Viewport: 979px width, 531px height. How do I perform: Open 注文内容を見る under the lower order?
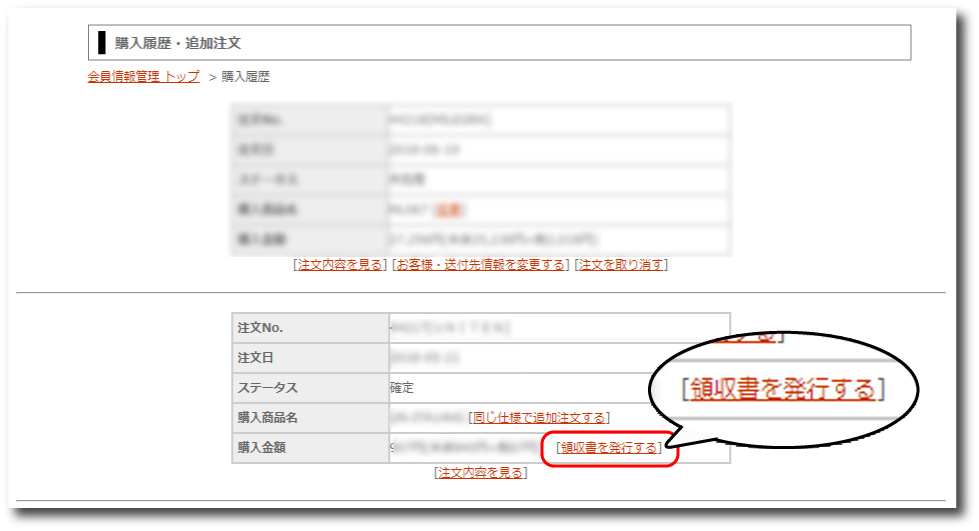point(480,473)
